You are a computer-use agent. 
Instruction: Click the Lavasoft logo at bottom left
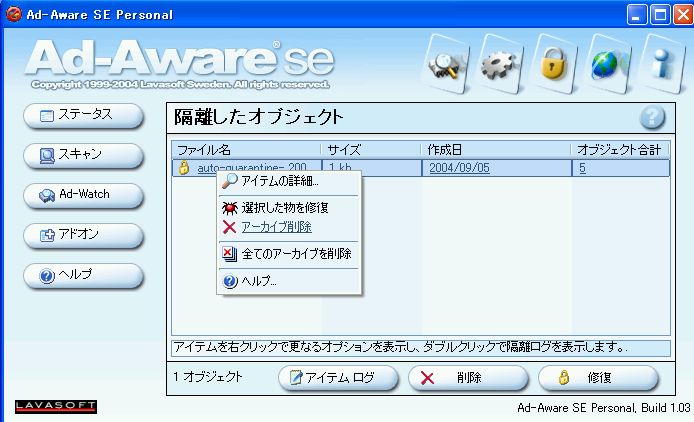[x=56, y=406]
